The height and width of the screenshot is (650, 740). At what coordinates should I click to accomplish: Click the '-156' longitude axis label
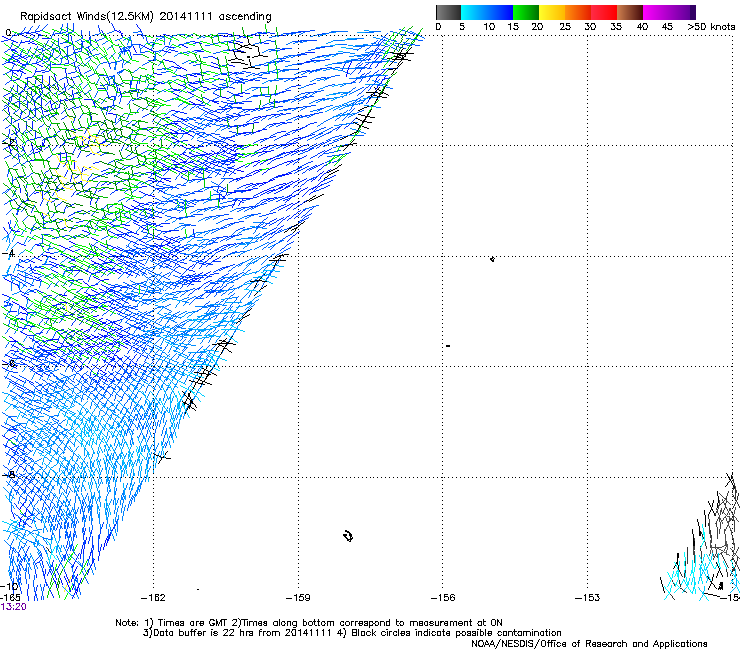pyautogui.click(x=443, y=598)
